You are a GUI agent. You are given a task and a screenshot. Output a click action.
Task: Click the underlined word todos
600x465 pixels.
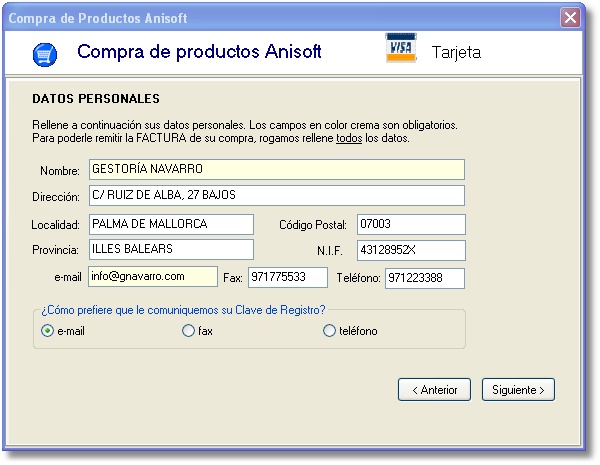coord(349,138)
